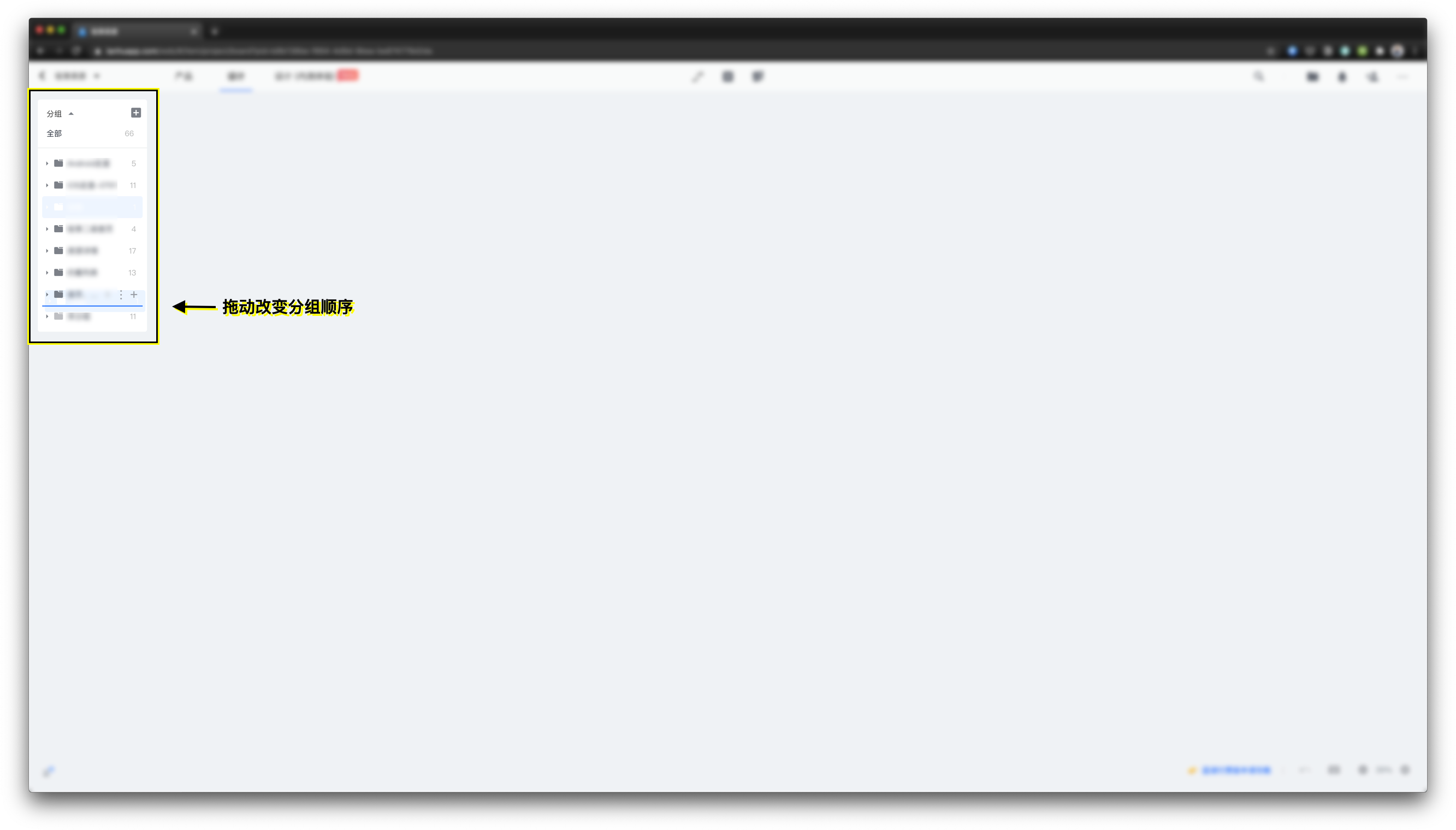Click the pencil edit icon in the top toolbar
The image size is (1456, 830).
(698, 76)
